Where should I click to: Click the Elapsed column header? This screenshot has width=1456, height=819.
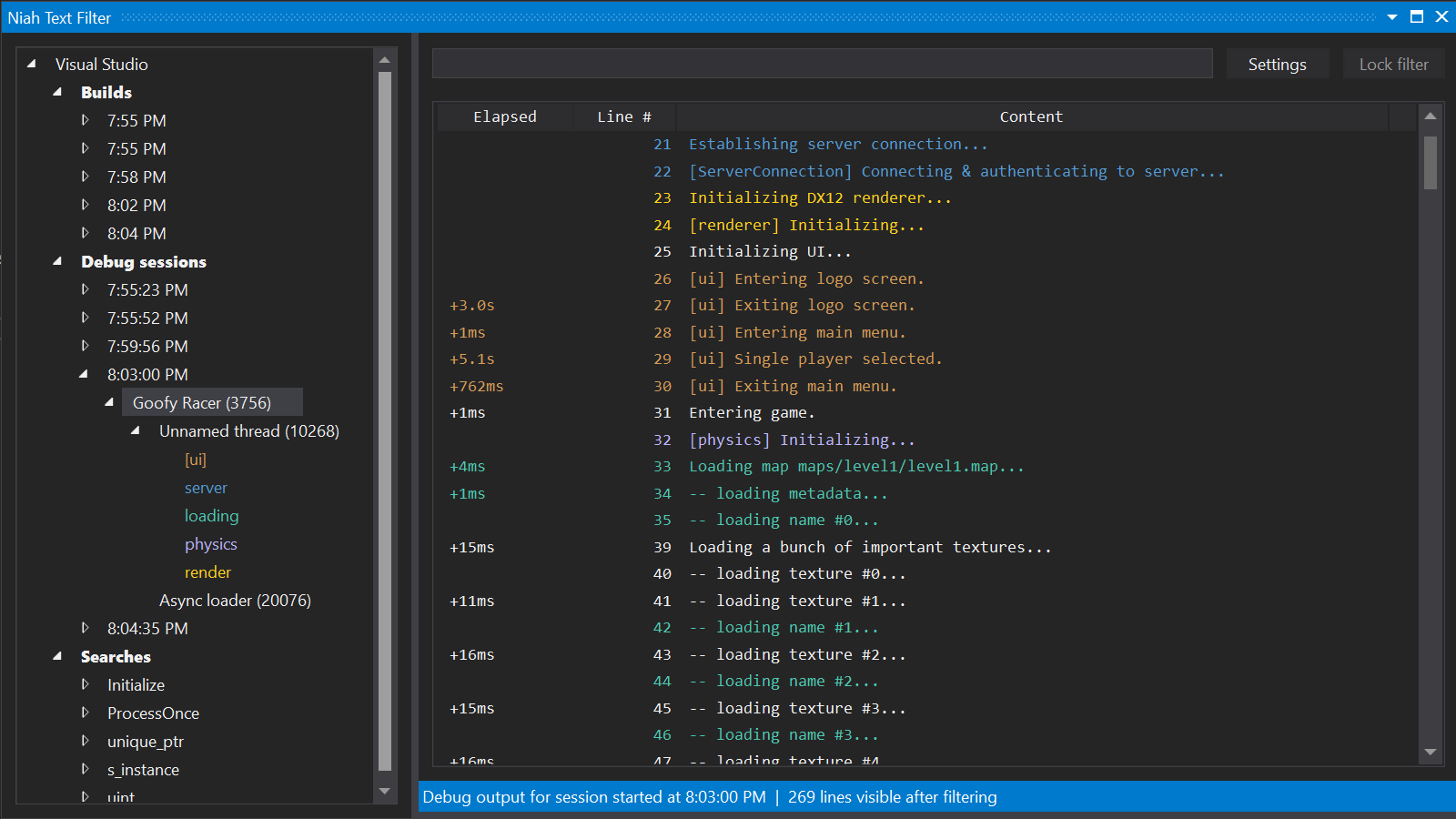[x=505, y=116]
